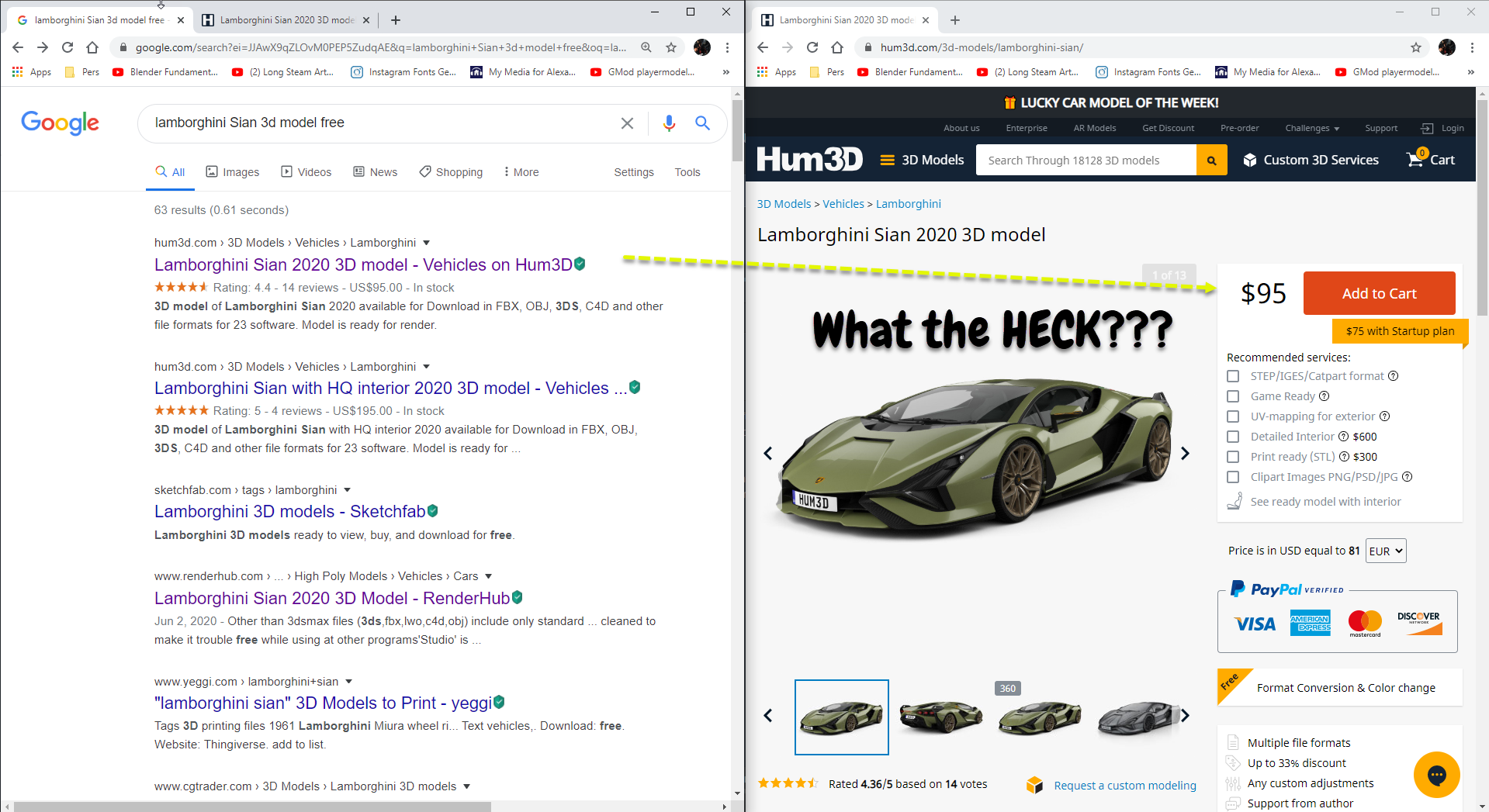Open the 3D Models menu on Hum3D

[x=922, y=160]
